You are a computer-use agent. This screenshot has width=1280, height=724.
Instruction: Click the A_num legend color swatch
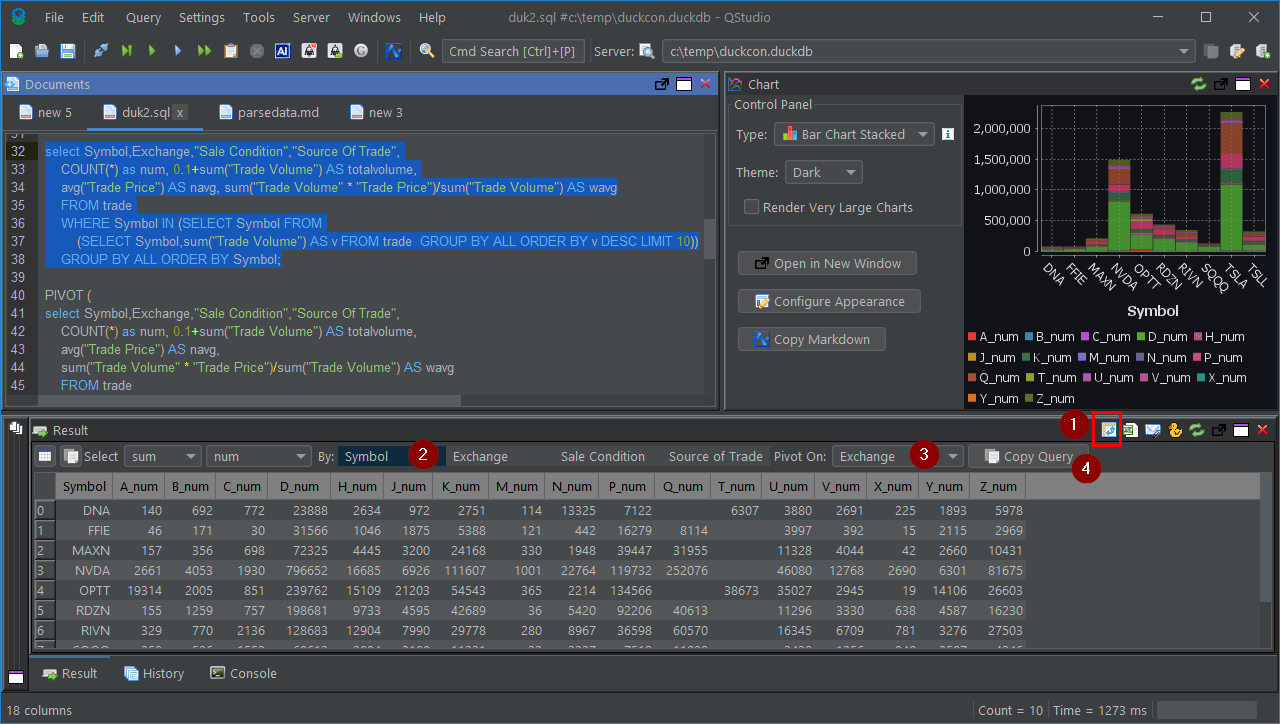tap(972, 337)
